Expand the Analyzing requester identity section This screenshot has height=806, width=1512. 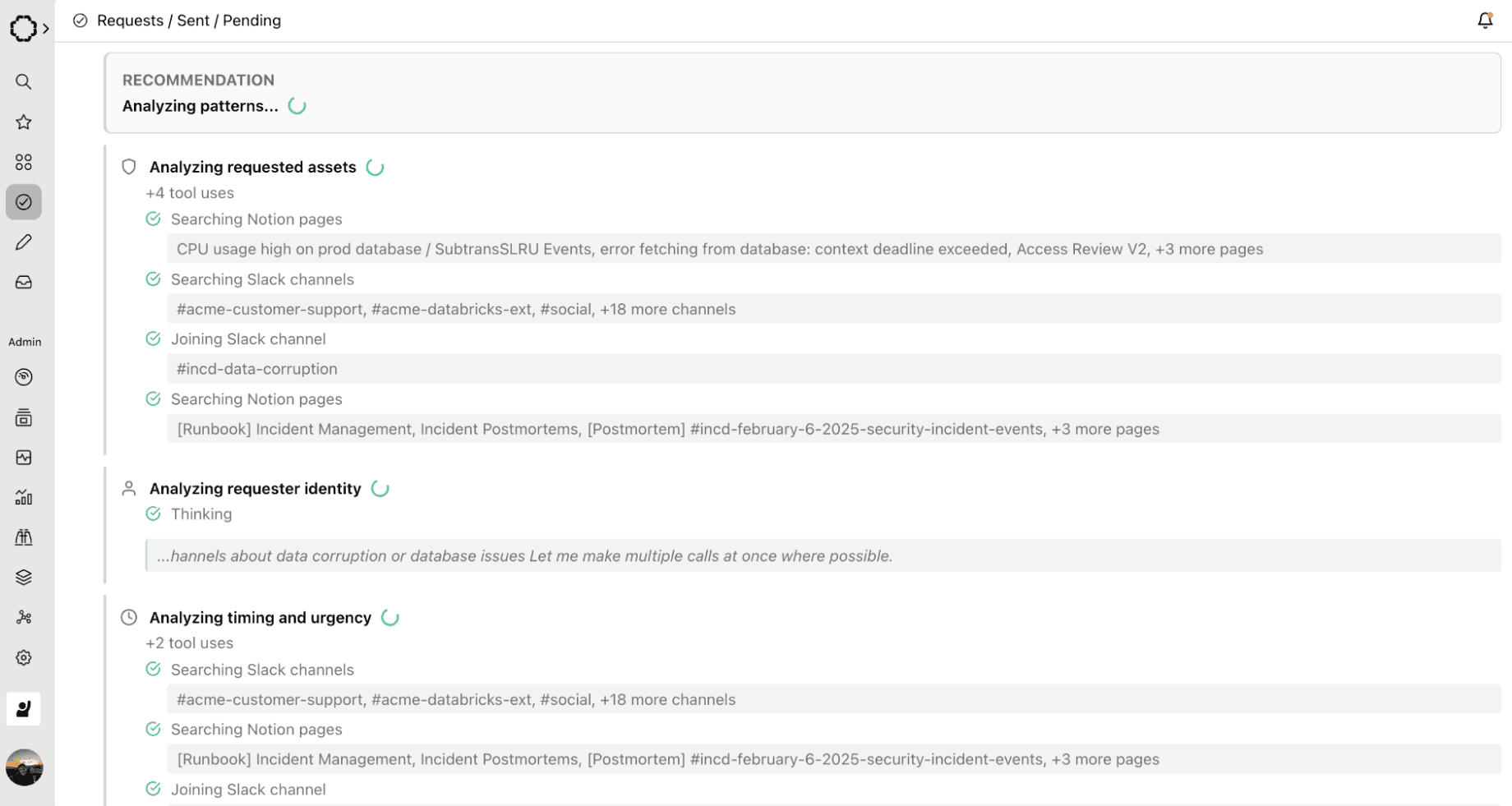(256, 488)
